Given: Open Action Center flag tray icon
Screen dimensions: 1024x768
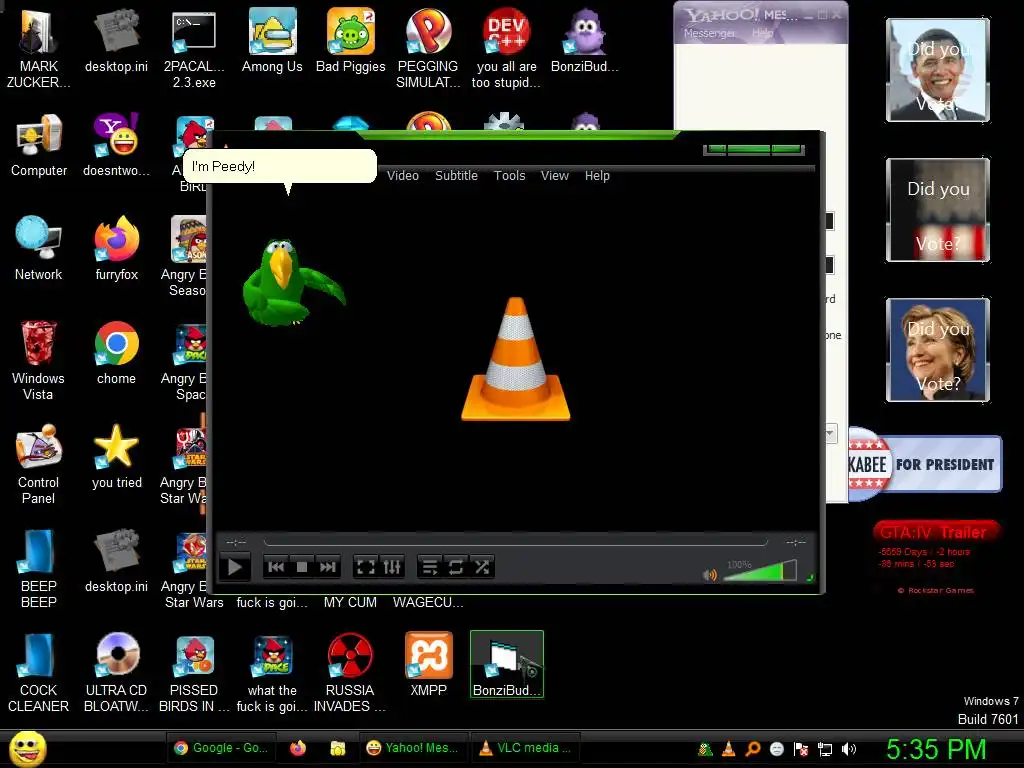Looking at the screenshot, I should coord(801,749).
